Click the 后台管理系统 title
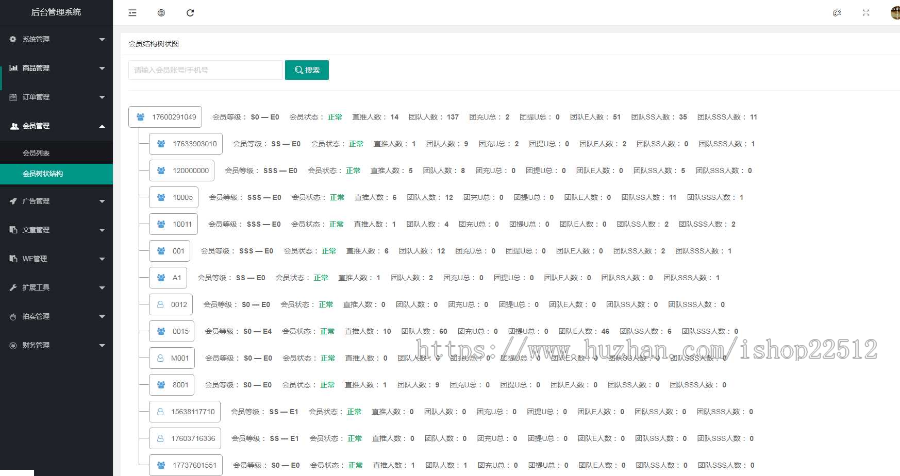 [x=56, y=12]
